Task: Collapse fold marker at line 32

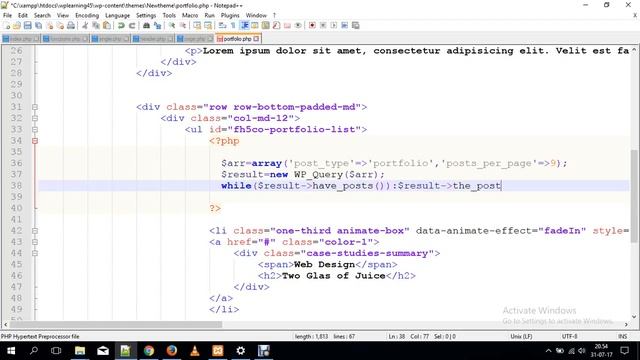Action: [x=35, y=118]
